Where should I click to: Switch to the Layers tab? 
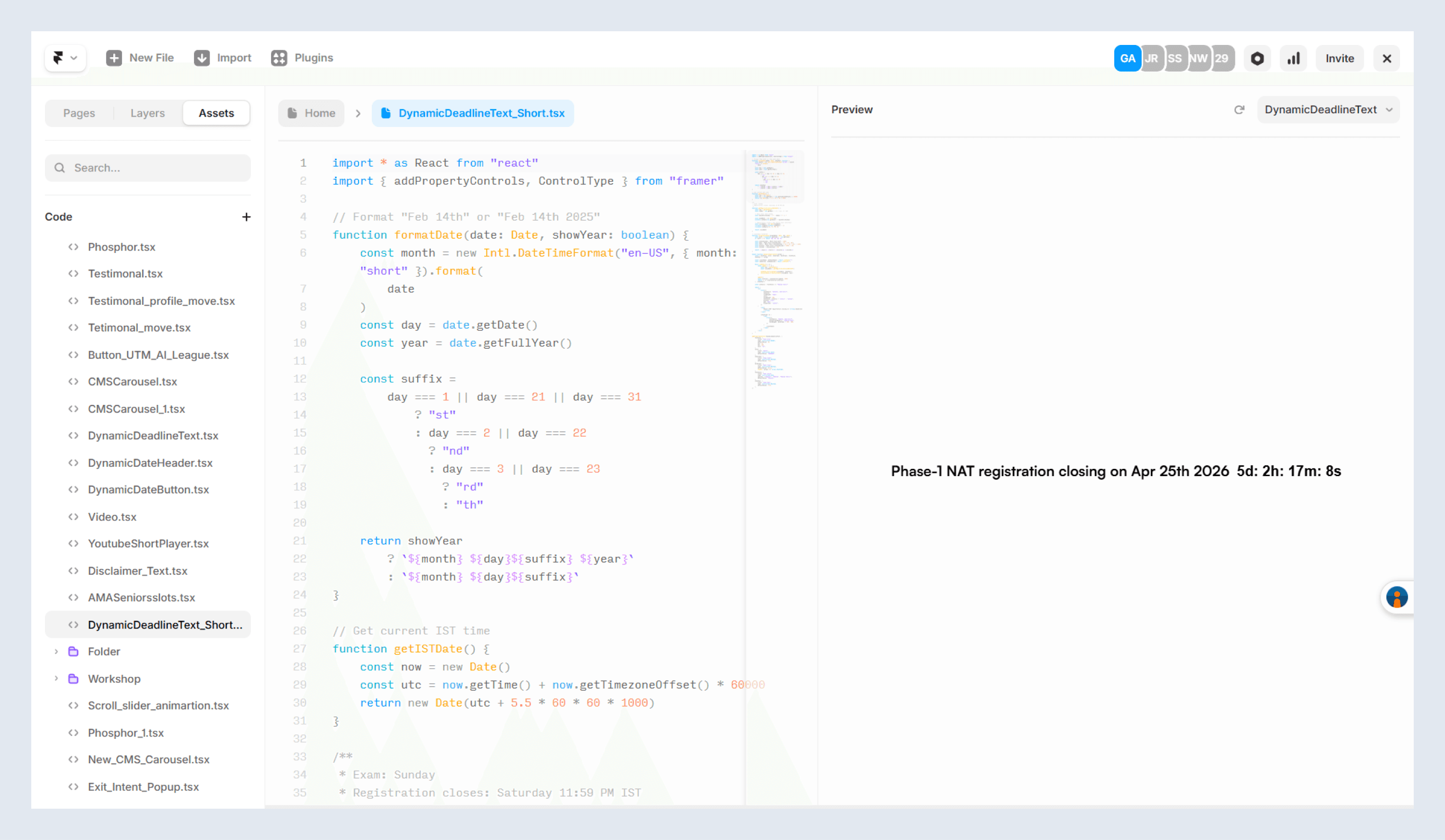[148, 113]
